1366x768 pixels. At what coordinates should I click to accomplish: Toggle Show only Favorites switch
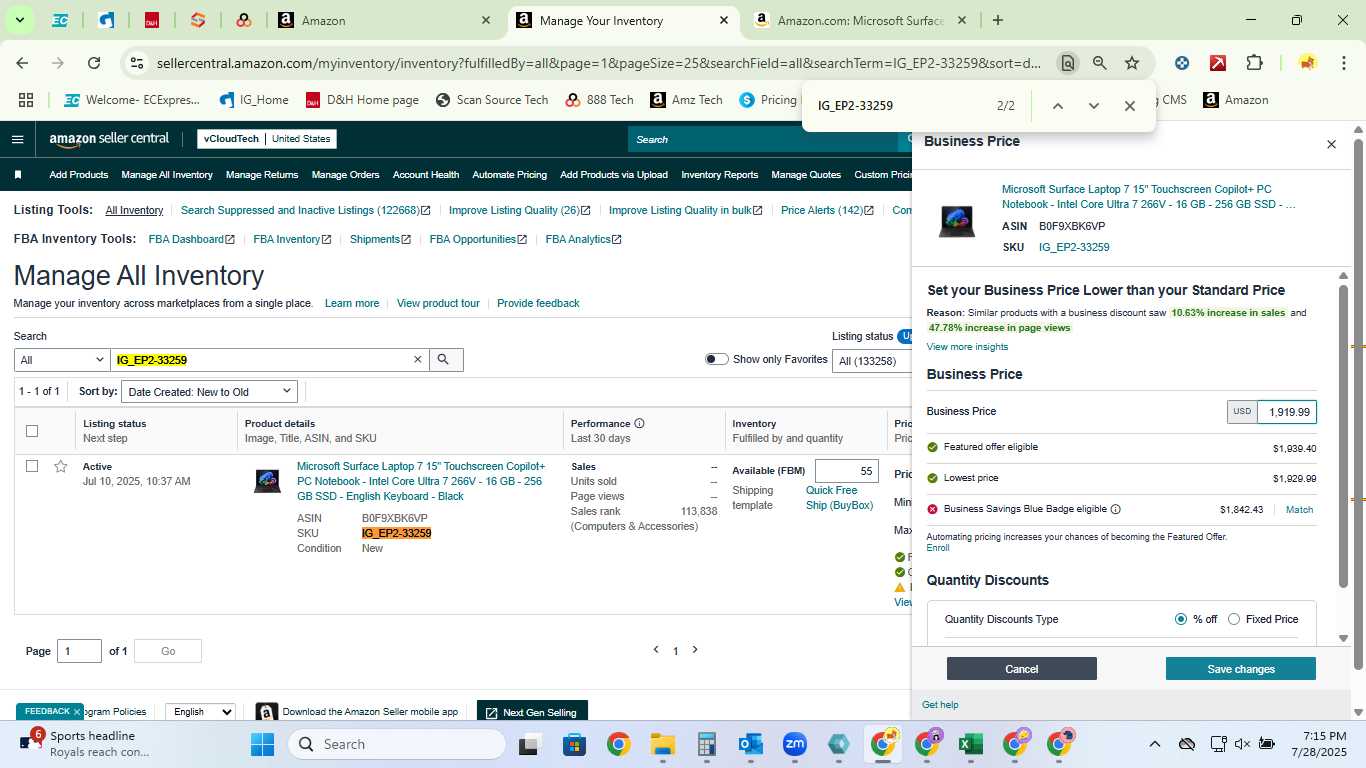coord(716,359)
